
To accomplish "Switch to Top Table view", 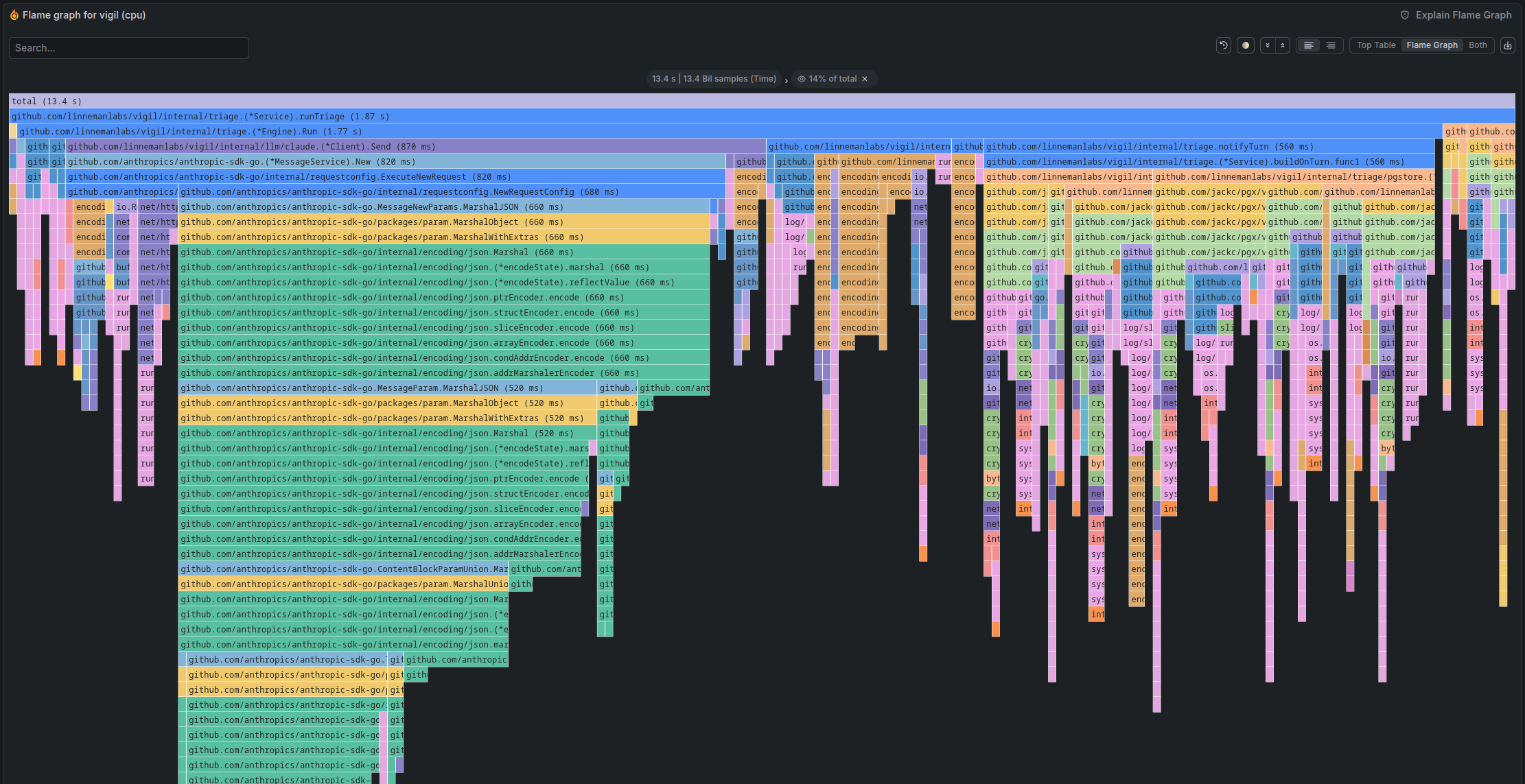I will [1375, 45].
